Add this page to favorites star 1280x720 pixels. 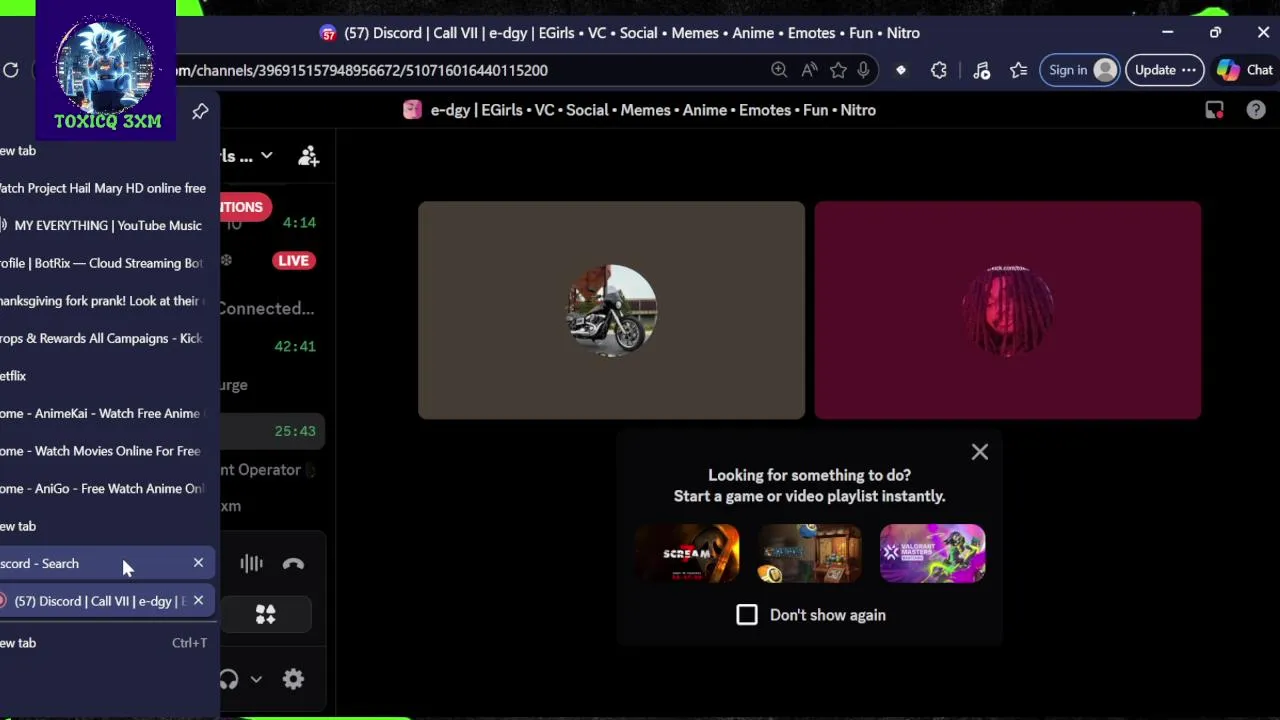(x=838, y=70)
